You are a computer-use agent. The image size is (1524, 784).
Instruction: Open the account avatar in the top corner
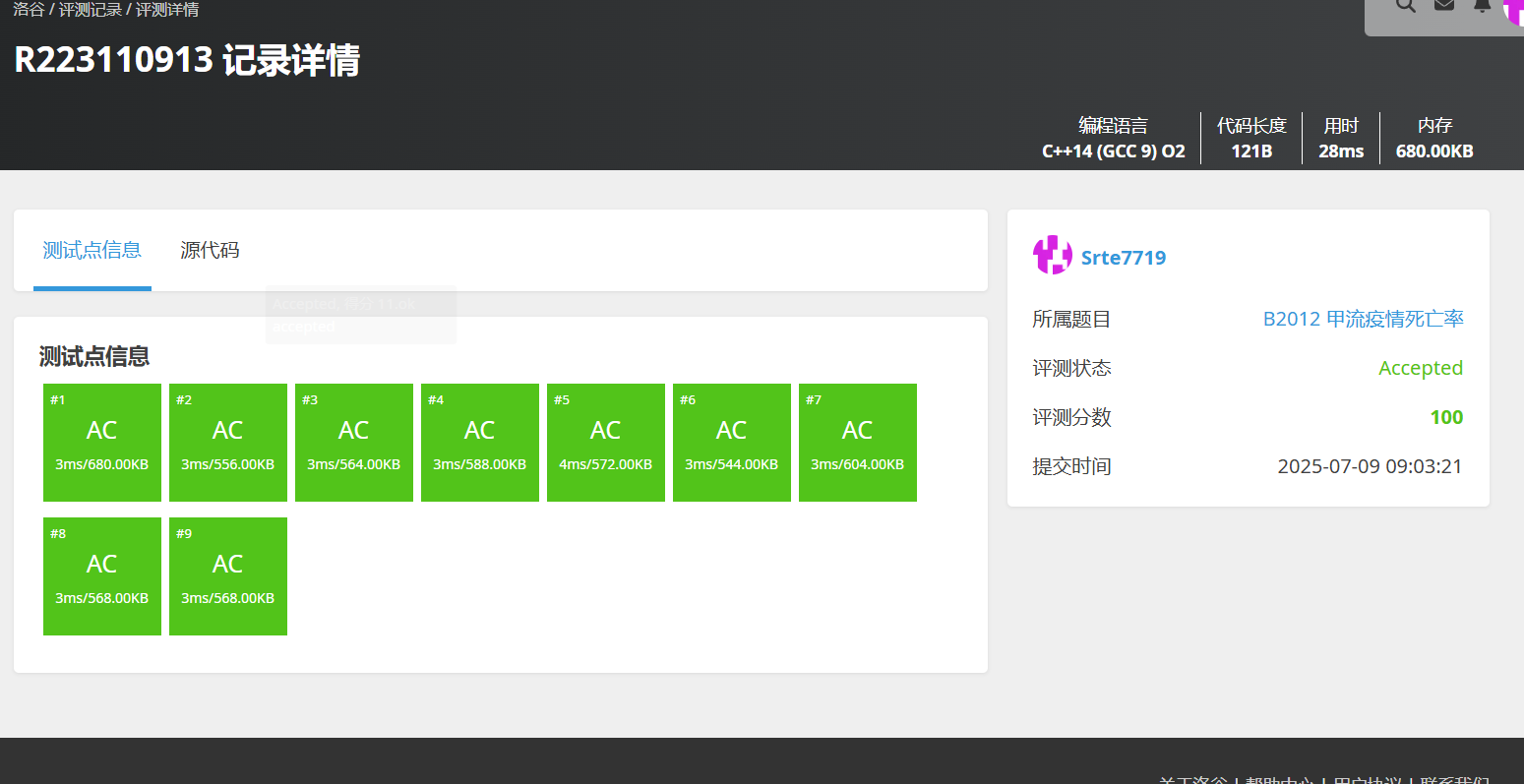point(1514,9)
